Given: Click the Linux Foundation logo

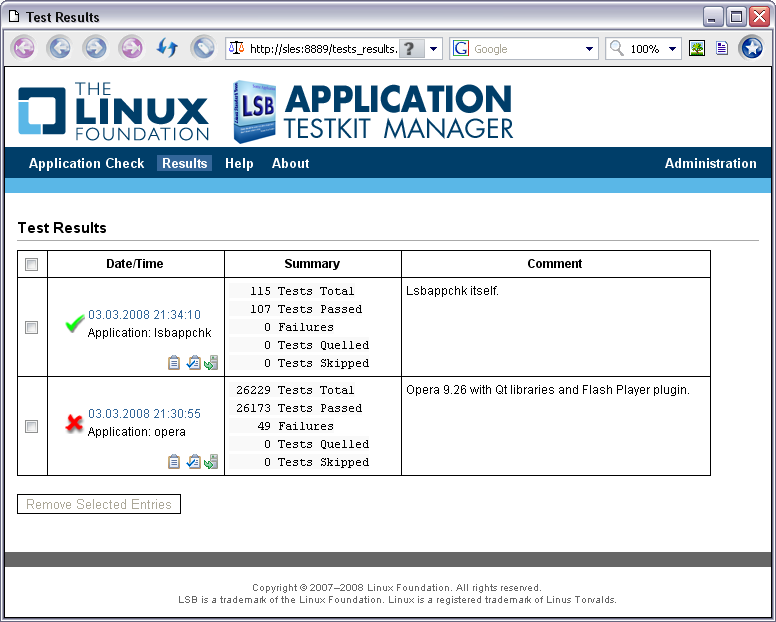Looking at the screenshot, I should tap(113, 111).
